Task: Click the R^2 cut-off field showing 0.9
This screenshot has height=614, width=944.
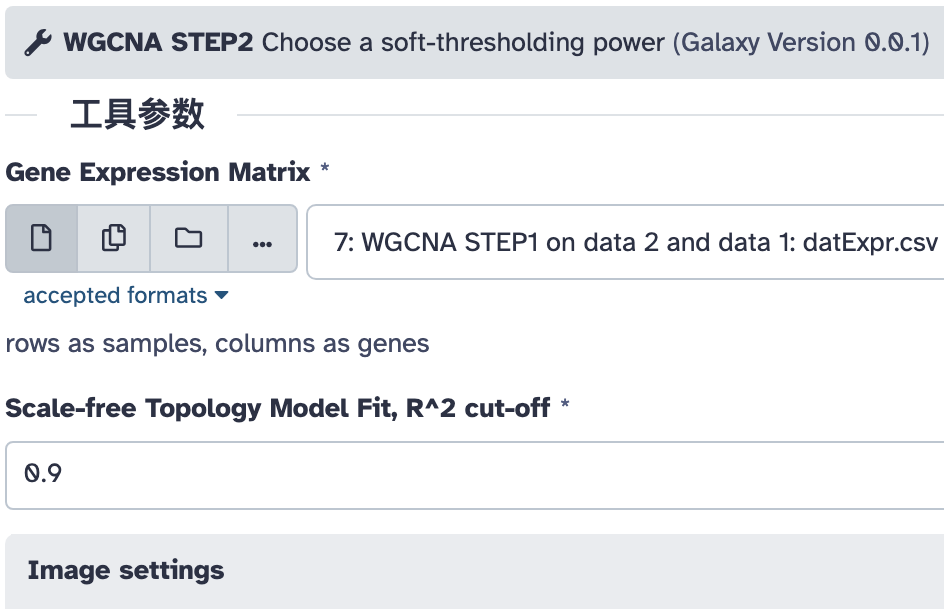Action: (x=474, y=475)
